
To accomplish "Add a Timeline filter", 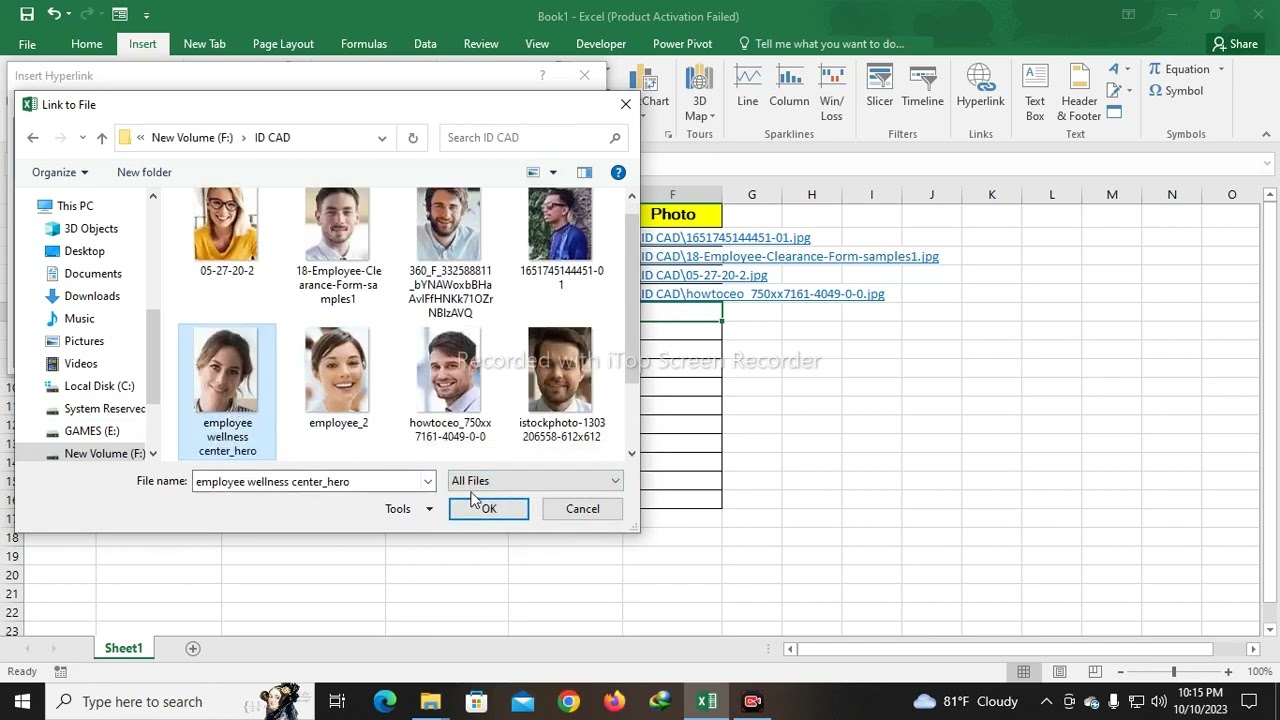I will pos(922,86).
